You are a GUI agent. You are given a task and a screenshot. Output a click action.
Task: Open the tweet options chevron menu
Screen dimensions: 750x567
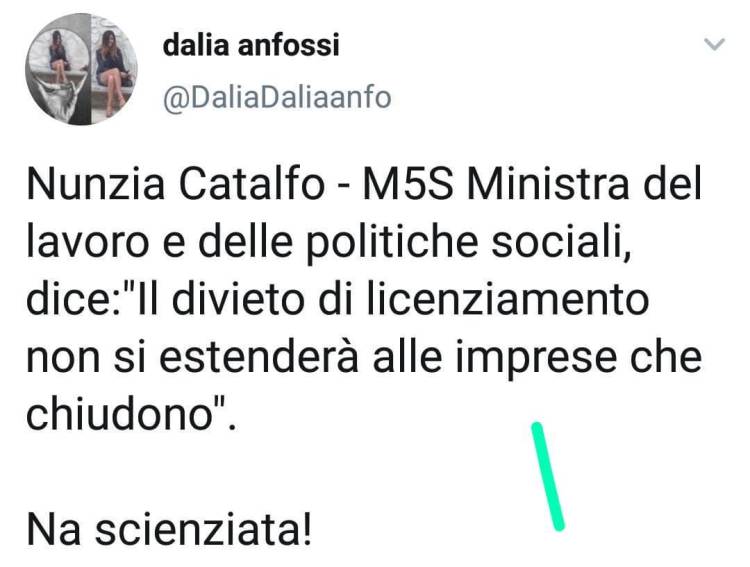pyautogui.click(x=714, y=44)
